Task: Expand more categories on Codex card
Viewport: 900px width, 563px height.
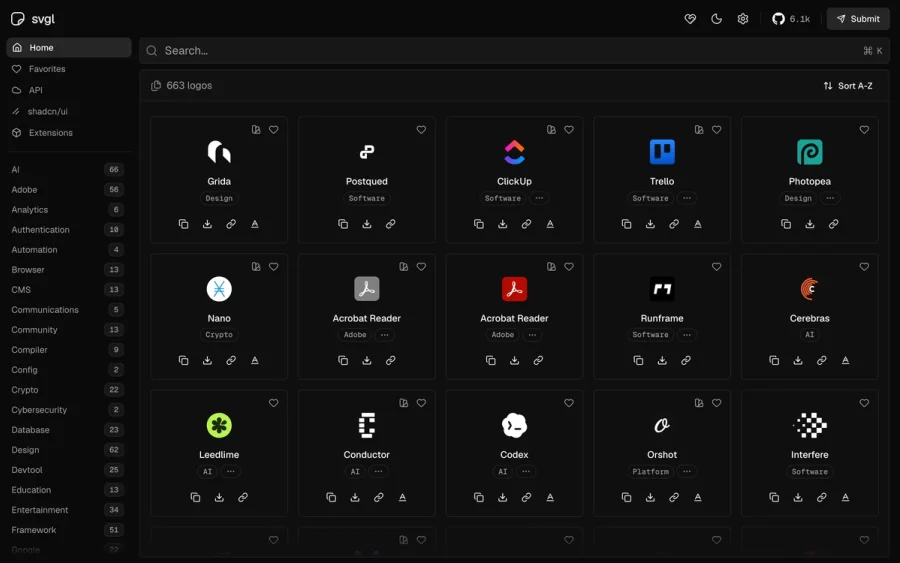Action: 526,472
